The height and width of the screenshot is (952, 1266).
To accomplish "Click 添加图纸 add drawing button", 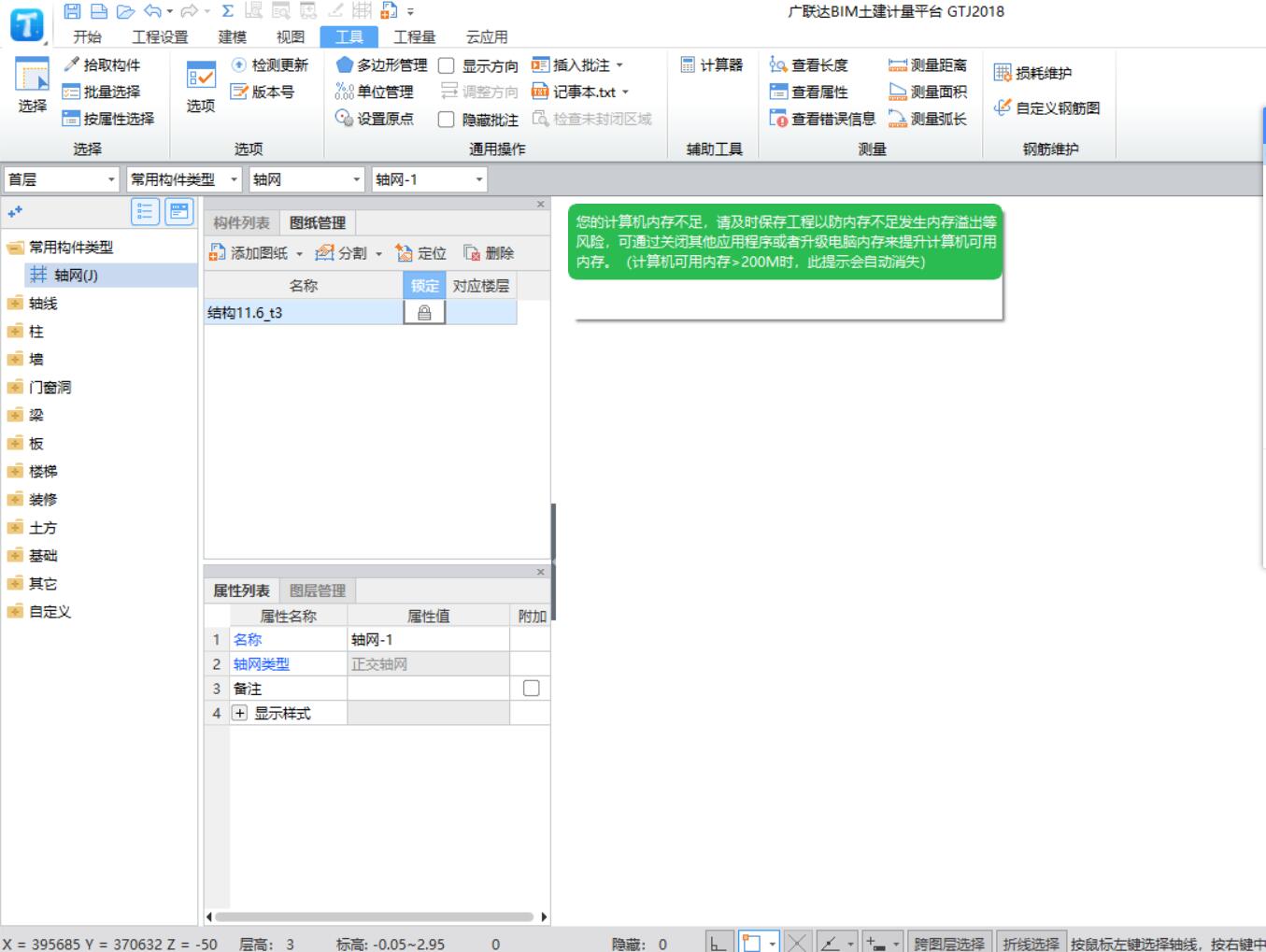I will pyautogui.click(x=249, y=253).
